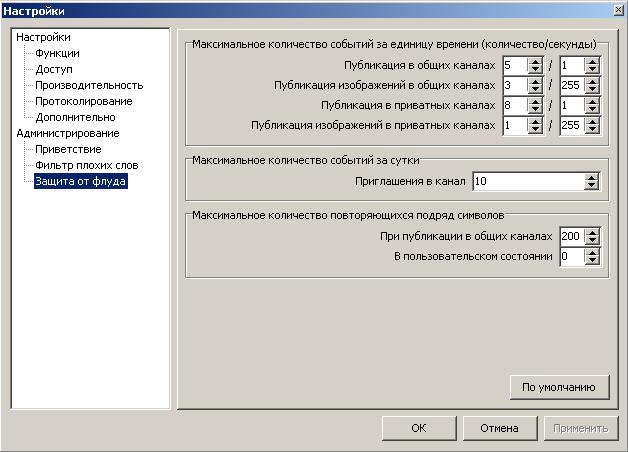The width and height of the screenshot is (628, 452).
Task: Increase 'Приглашения в канал' value with up arrow
Action: (x=592, y=177)
